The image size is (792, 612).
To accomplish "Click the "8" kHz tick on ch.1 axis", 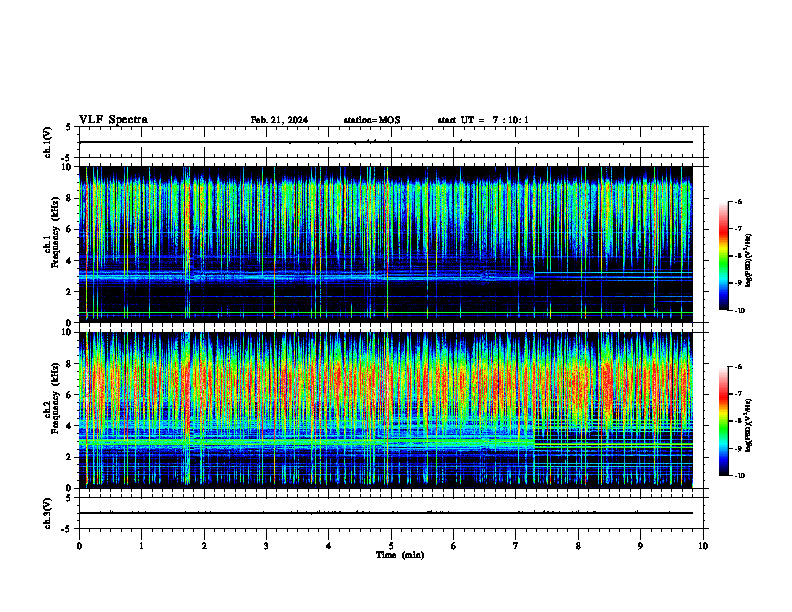I will 70,198.
